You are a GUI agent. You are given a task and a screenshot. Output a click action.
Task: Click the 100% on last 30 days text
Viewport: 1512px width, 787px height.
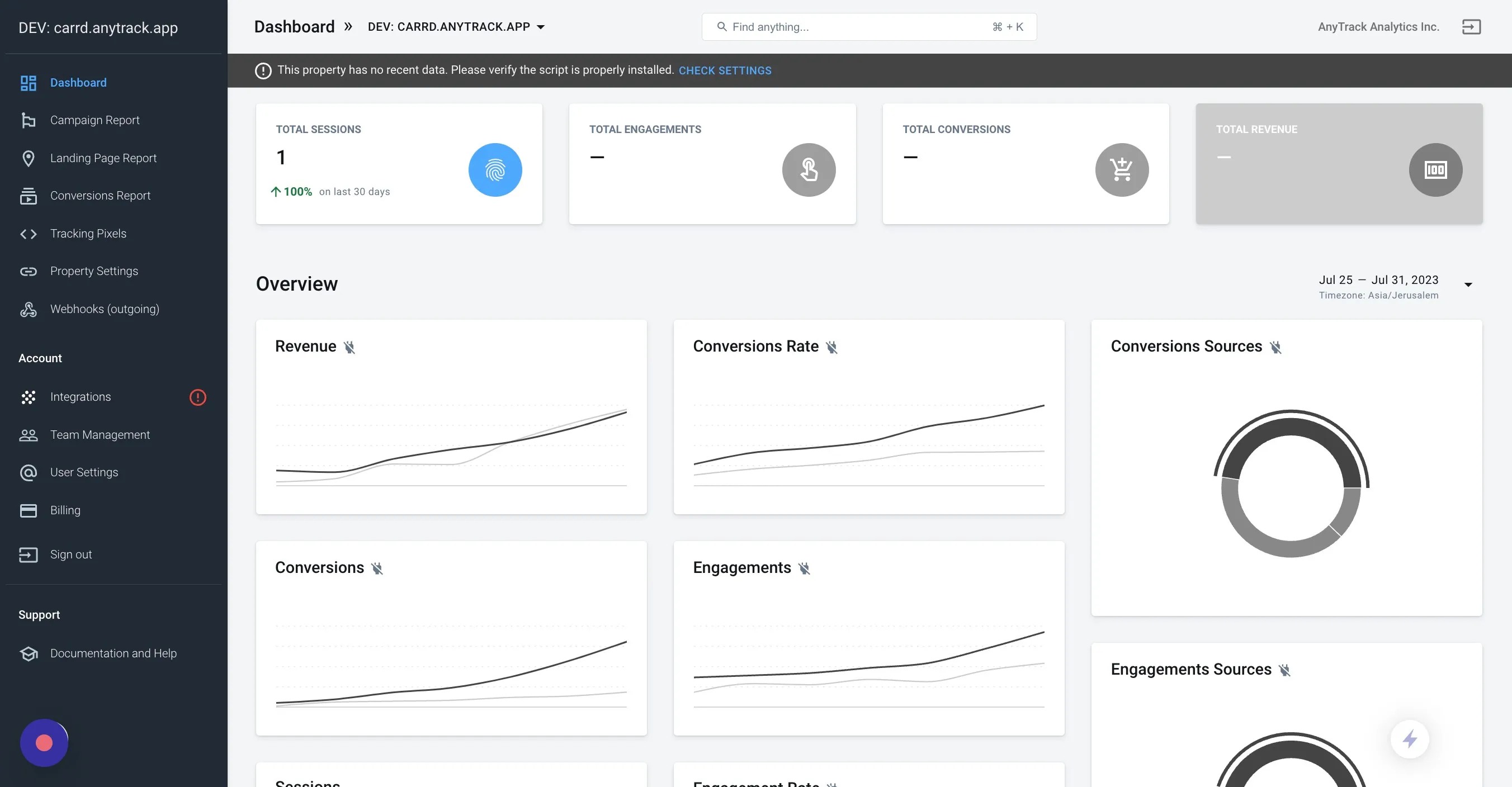330,192
